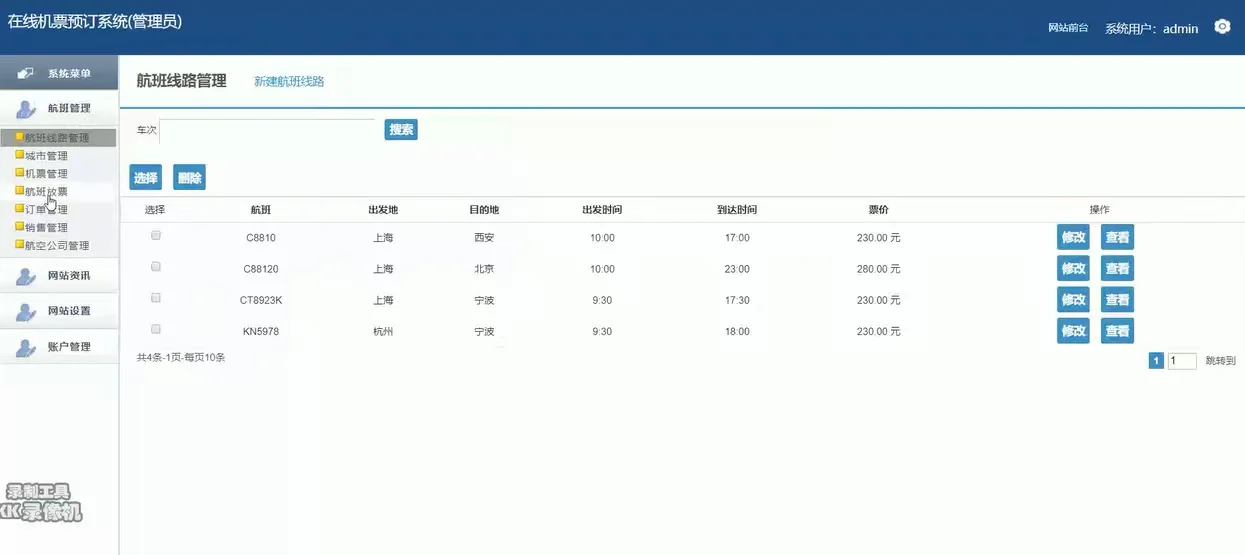
Task: Click the yellow folder icon next to 城市管理
Action: pyautogui.click(x=19, y=155)
